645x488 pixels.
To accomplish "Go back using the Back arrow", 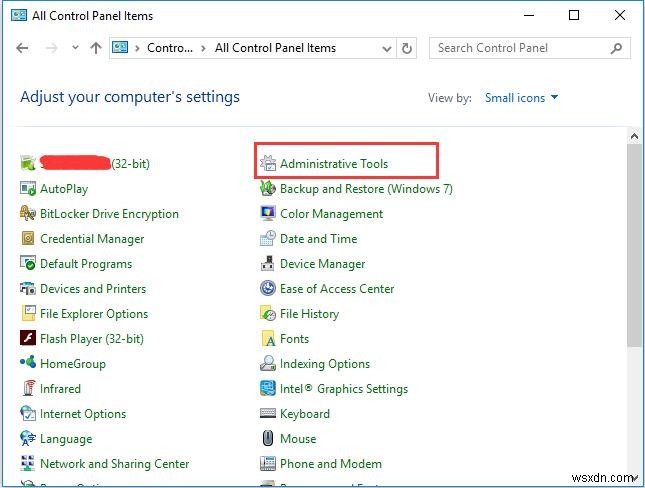I will (x=24, y=48).
